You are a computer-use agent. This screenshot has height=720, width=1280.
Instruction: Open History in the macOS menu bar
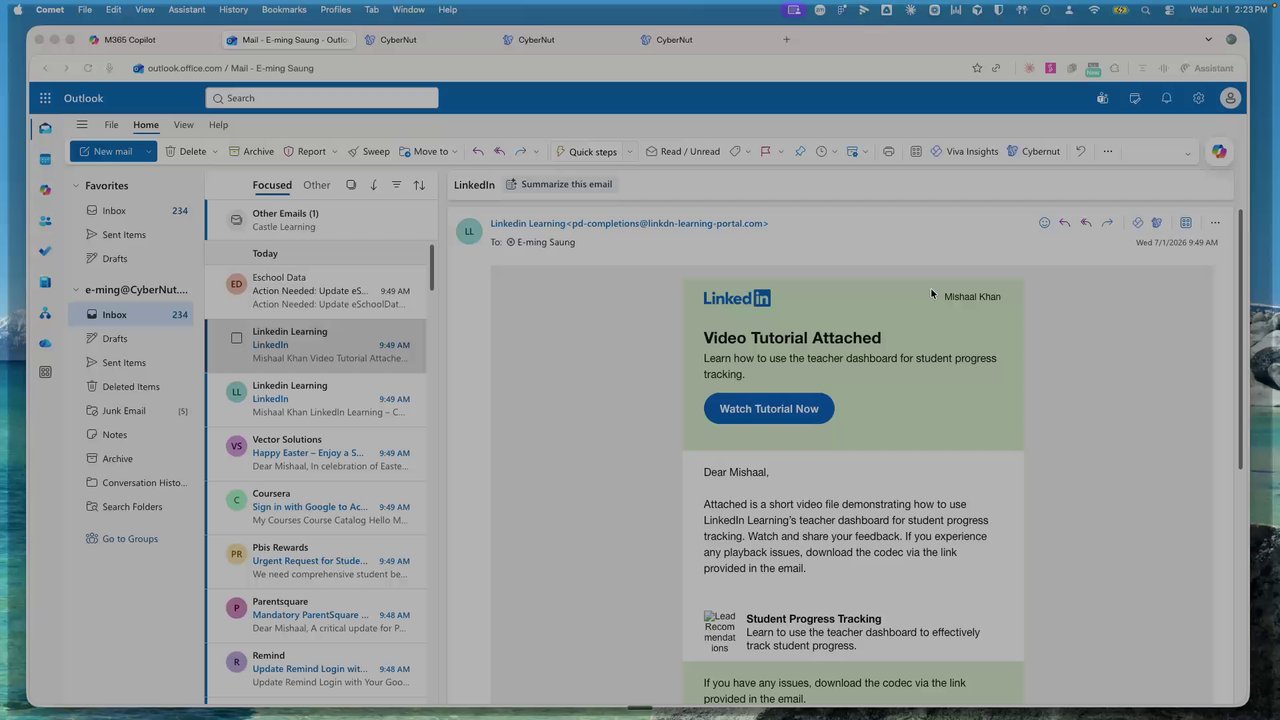click(x=233, y=10)
